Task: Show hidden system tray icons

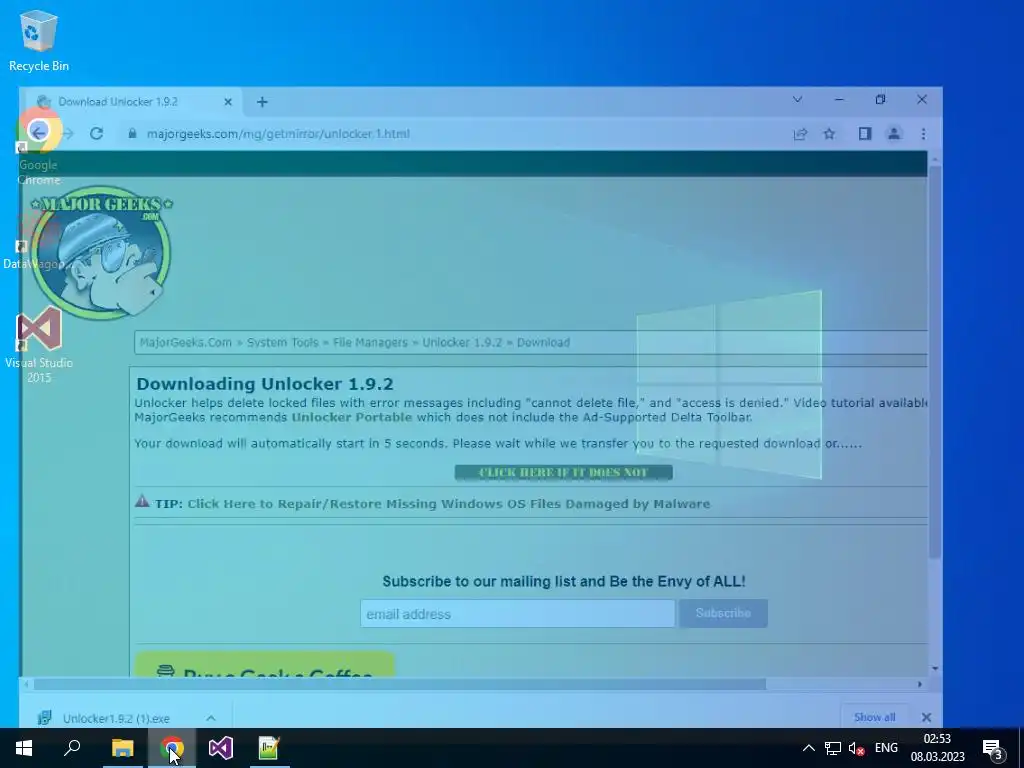Action: (808, 748)
